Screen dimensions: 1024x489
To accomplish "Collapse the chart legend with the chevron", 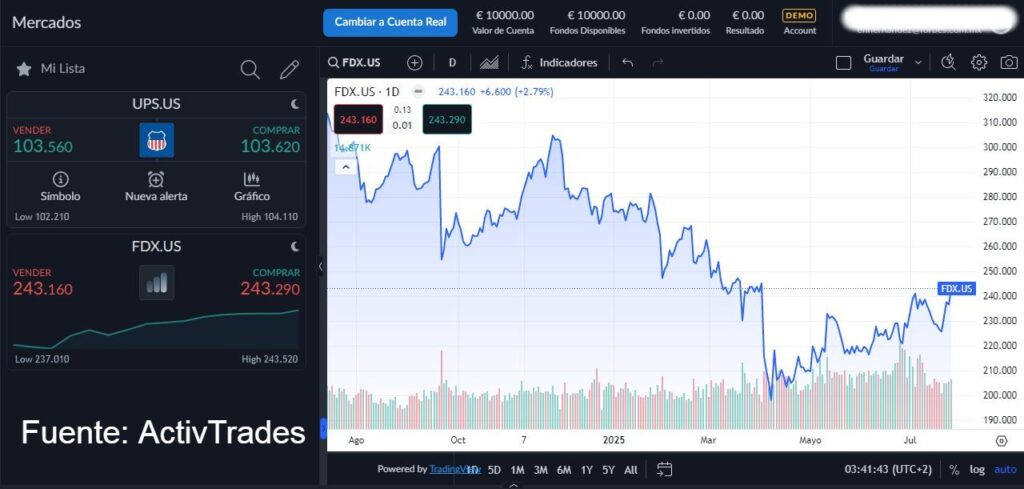I will click(x=346, y=167).
